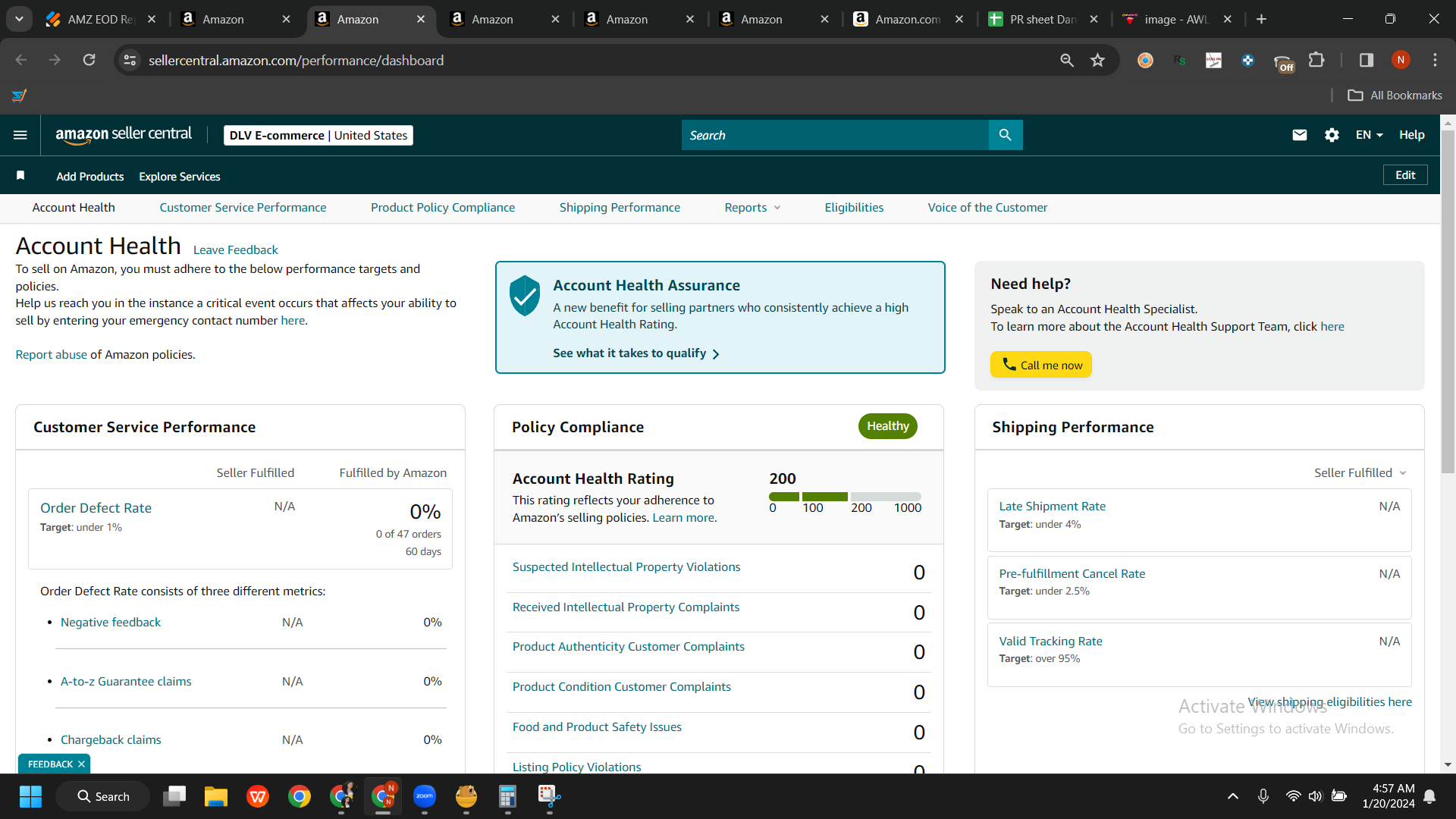This screenshot has height=819, width=1456.
Task: Open the mail messages icon
Action: (x=1300, y=135)
